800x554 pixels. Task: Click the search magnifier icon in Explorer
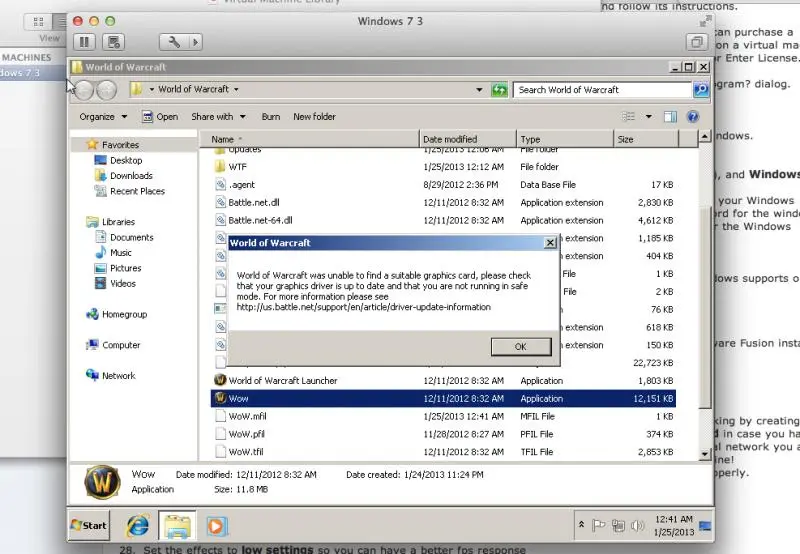pyautogui.click(x=701, y=90)
